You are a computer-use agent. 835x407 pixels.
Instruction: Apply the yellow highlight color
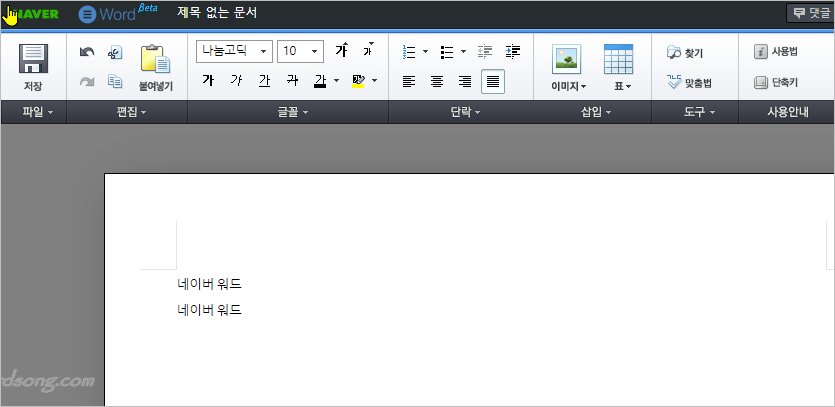pos(358,80)
